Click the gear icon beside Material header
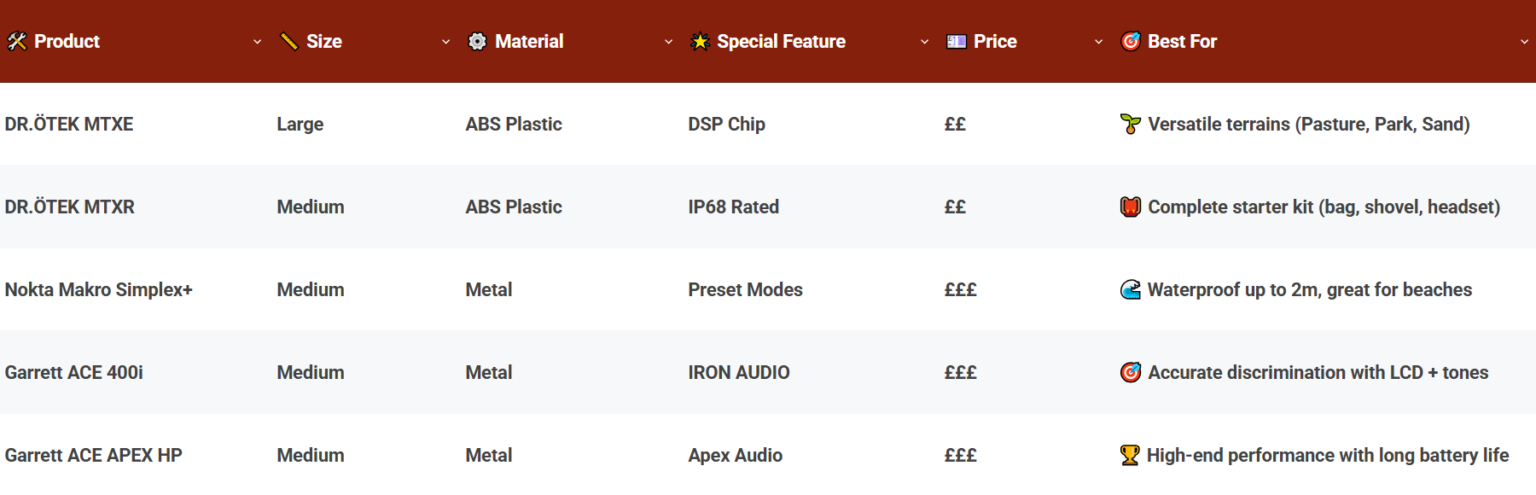Image resolution: width=1536 pixels, height=495 pixels. click(x=477, y=42)
